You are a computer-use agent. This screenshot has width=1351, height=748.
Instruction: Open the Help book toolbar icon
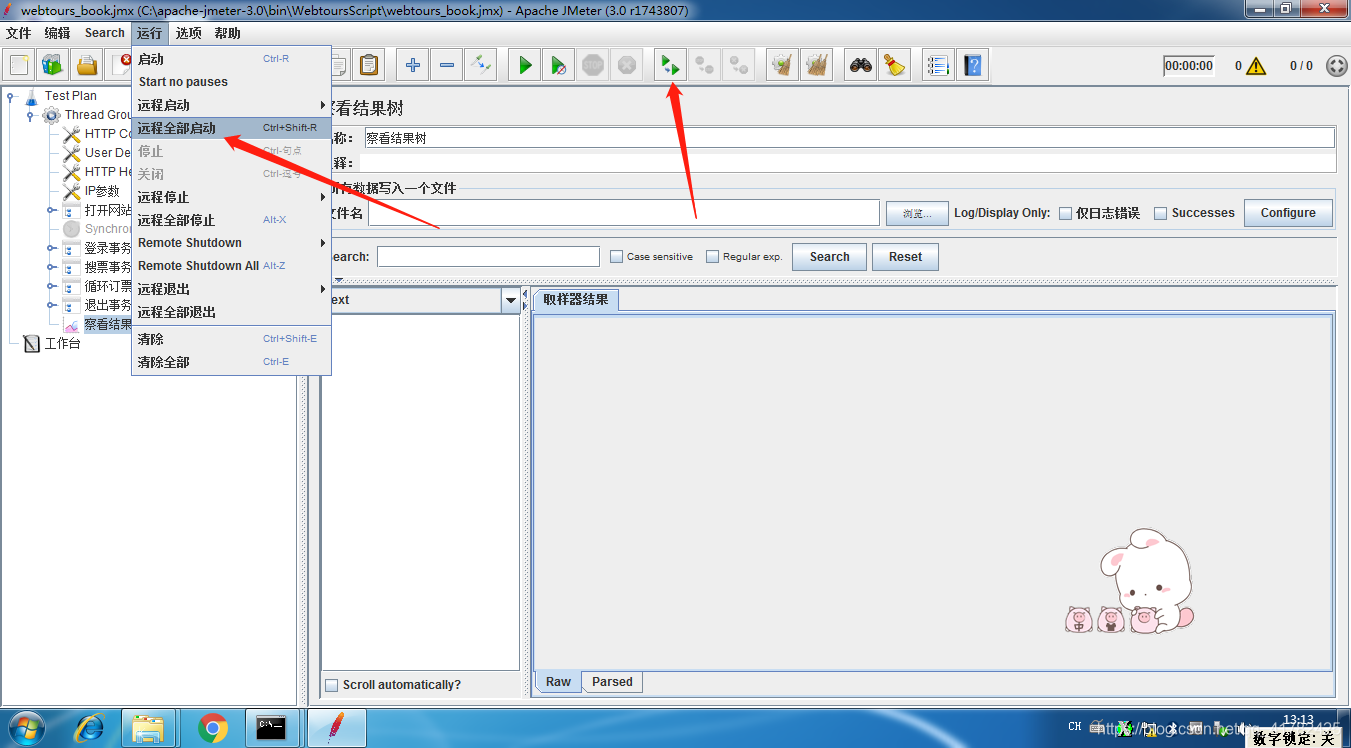[972, 66]
